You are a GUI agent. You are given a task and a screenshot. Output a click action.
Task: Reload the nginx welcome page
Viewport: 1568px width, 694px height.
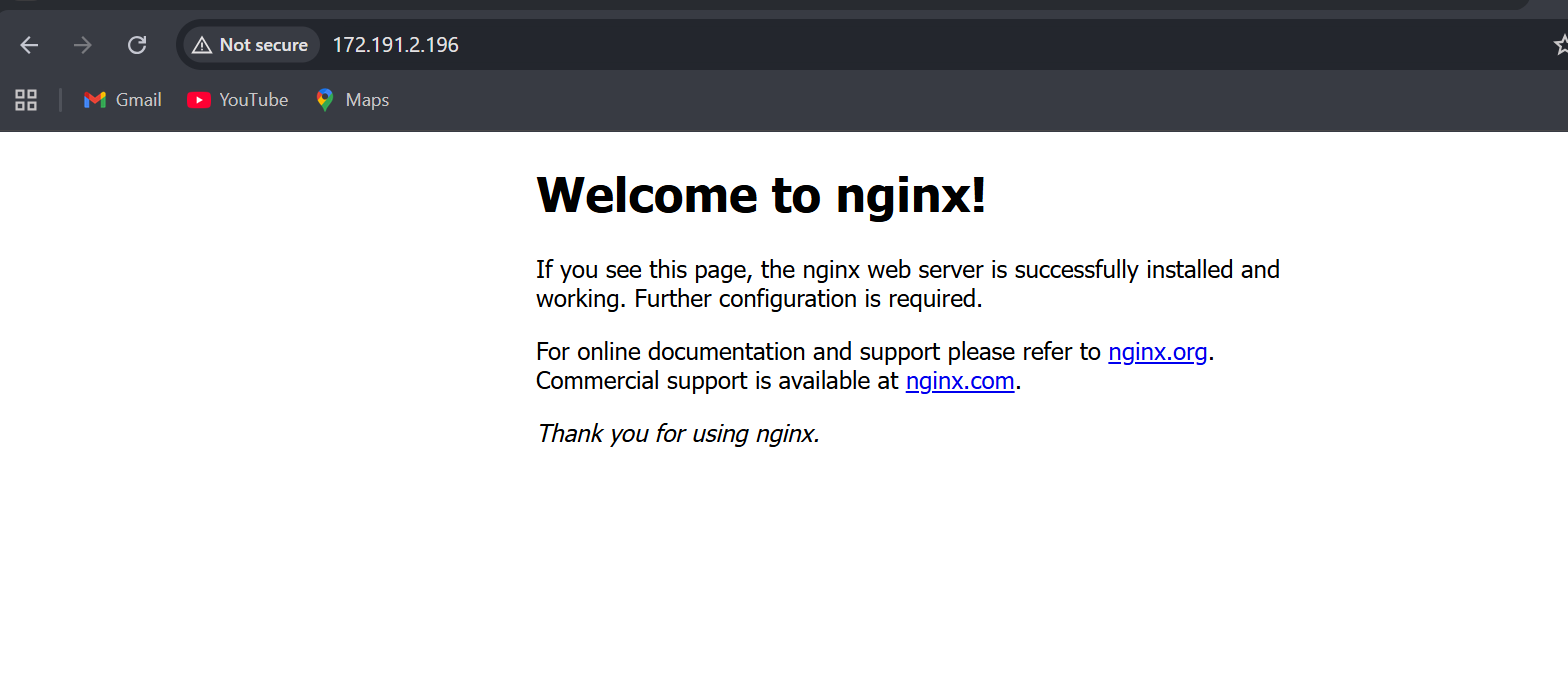(137, 45)
